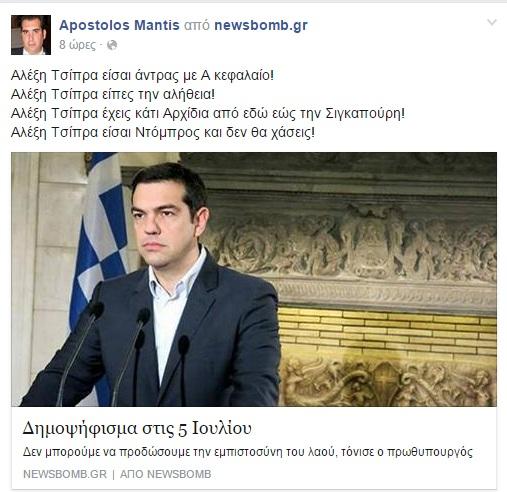Click the post line ending "Α κεφαλαίο!"
Image resolution: width=507 pixels, height=492 pixels.
tap(142, 75)
